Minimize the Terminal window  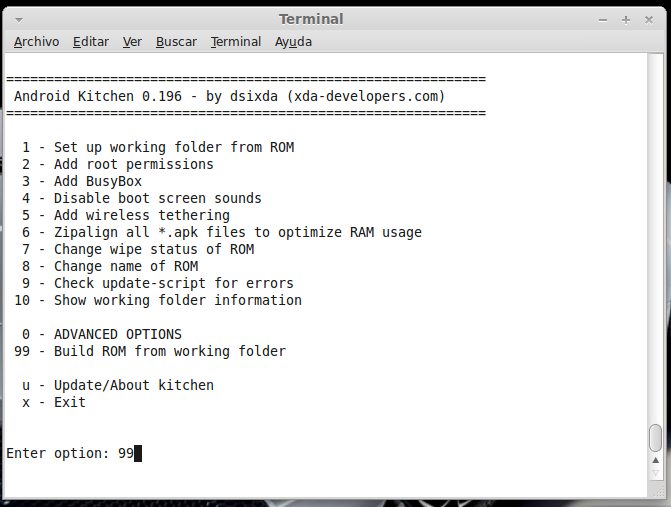pos(603,20)
